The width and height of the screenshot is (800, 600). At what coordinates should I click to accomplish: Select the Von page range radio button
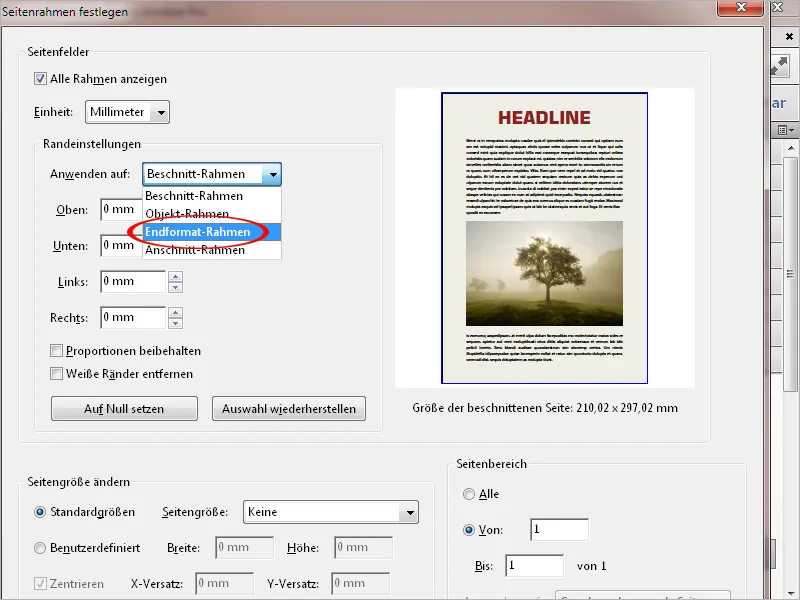pyautogui.click(x=468, y=530)
